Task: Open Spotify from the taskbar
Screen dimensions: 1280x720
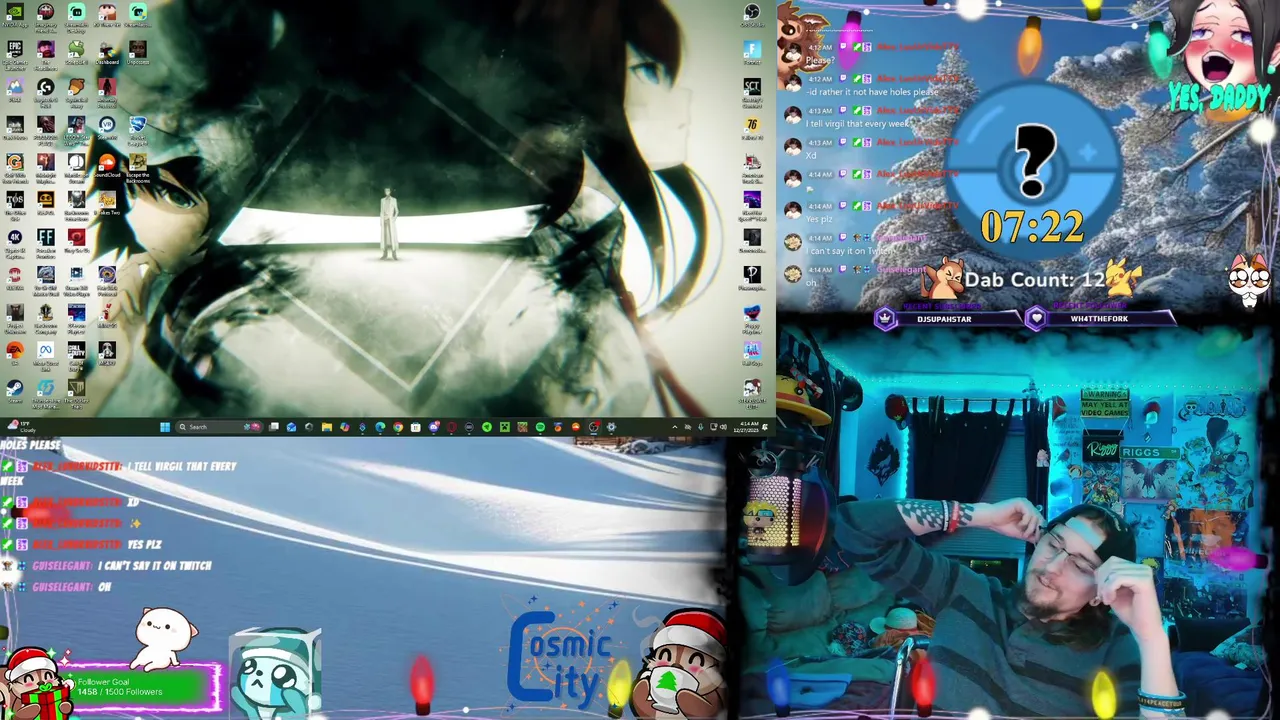Action: click(540, 427)
